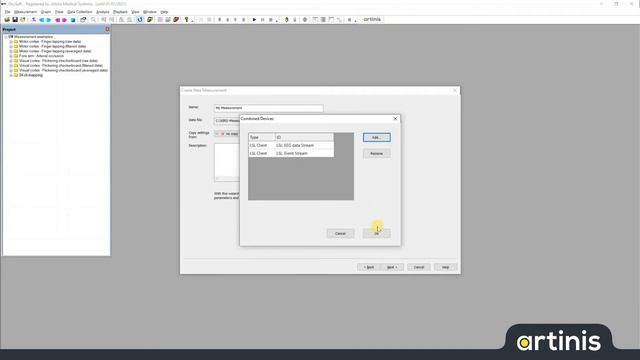Click the Description text box in wizard
640x360 pixels.
(x=227, y=162)
